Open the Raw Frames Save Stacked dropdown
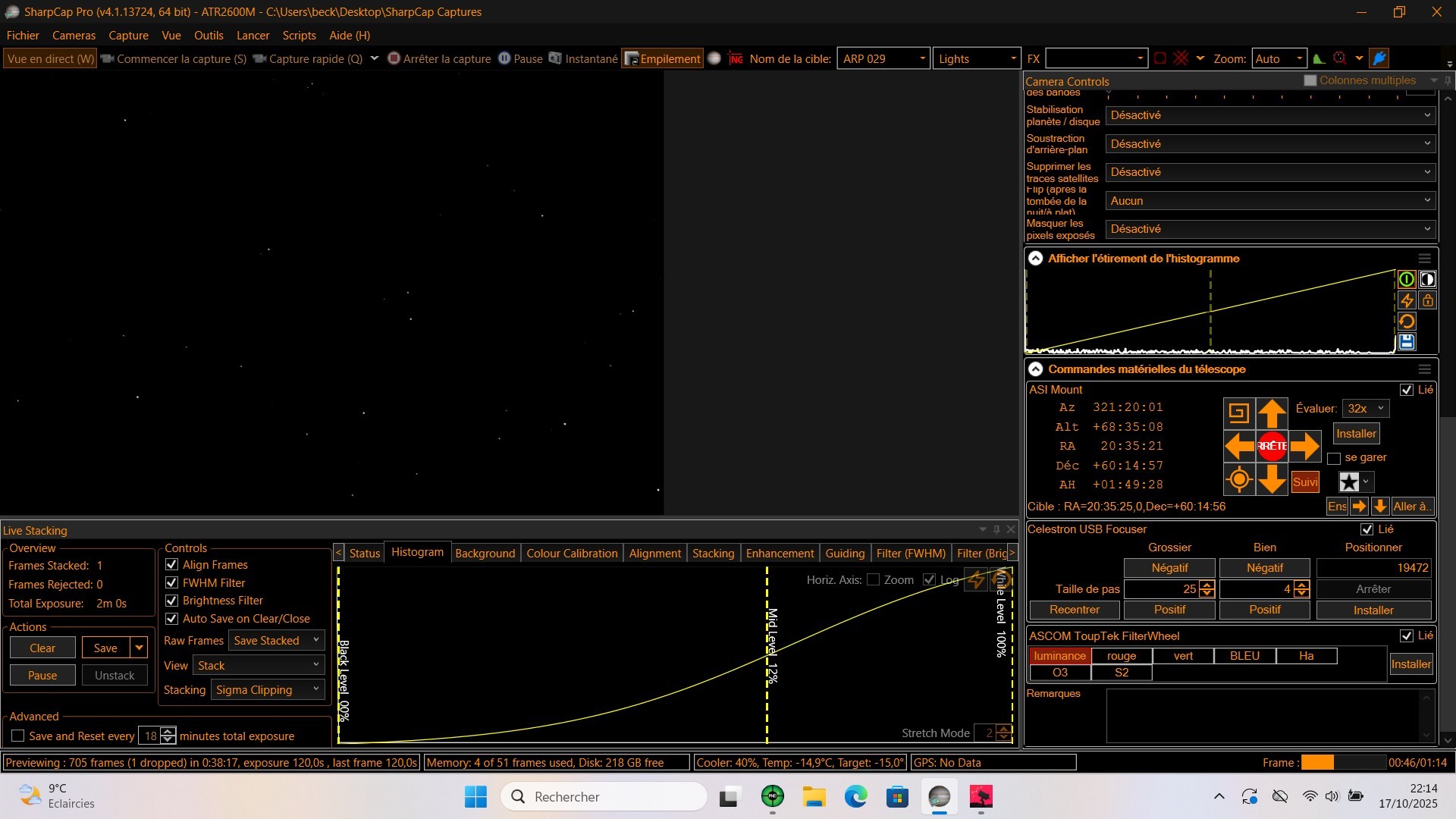1456x819 pixels. (277, 640)
